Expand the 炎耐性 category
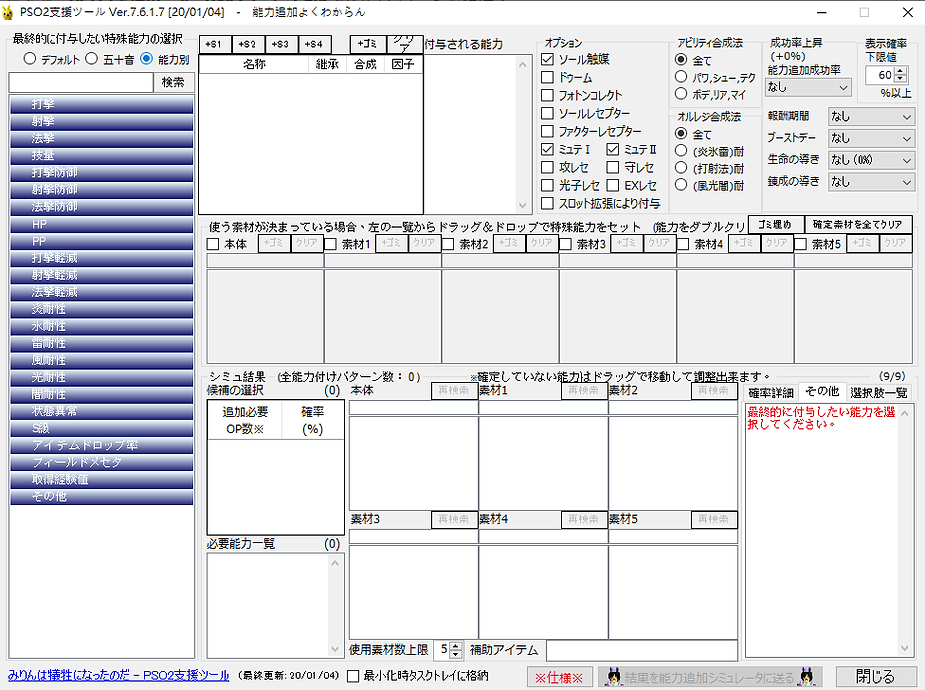The height and width of the screenshot is (690, 925). 101,310
